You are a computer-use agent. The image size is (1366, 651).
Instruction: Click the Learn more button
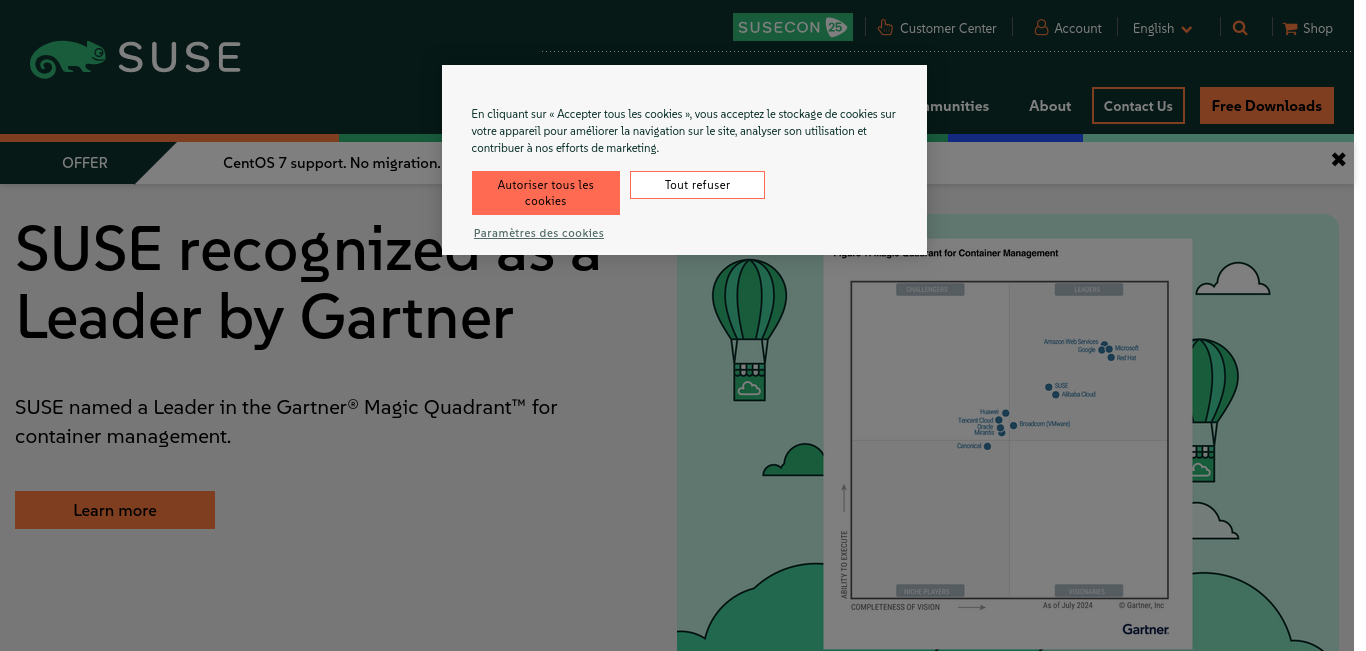pyautogui.click(x=115, y=510)
